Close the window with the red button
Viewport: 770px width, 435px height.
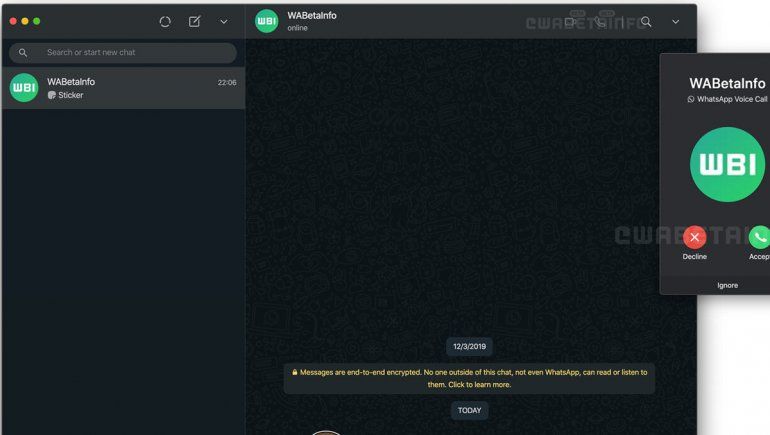click(x=13, y=21)
